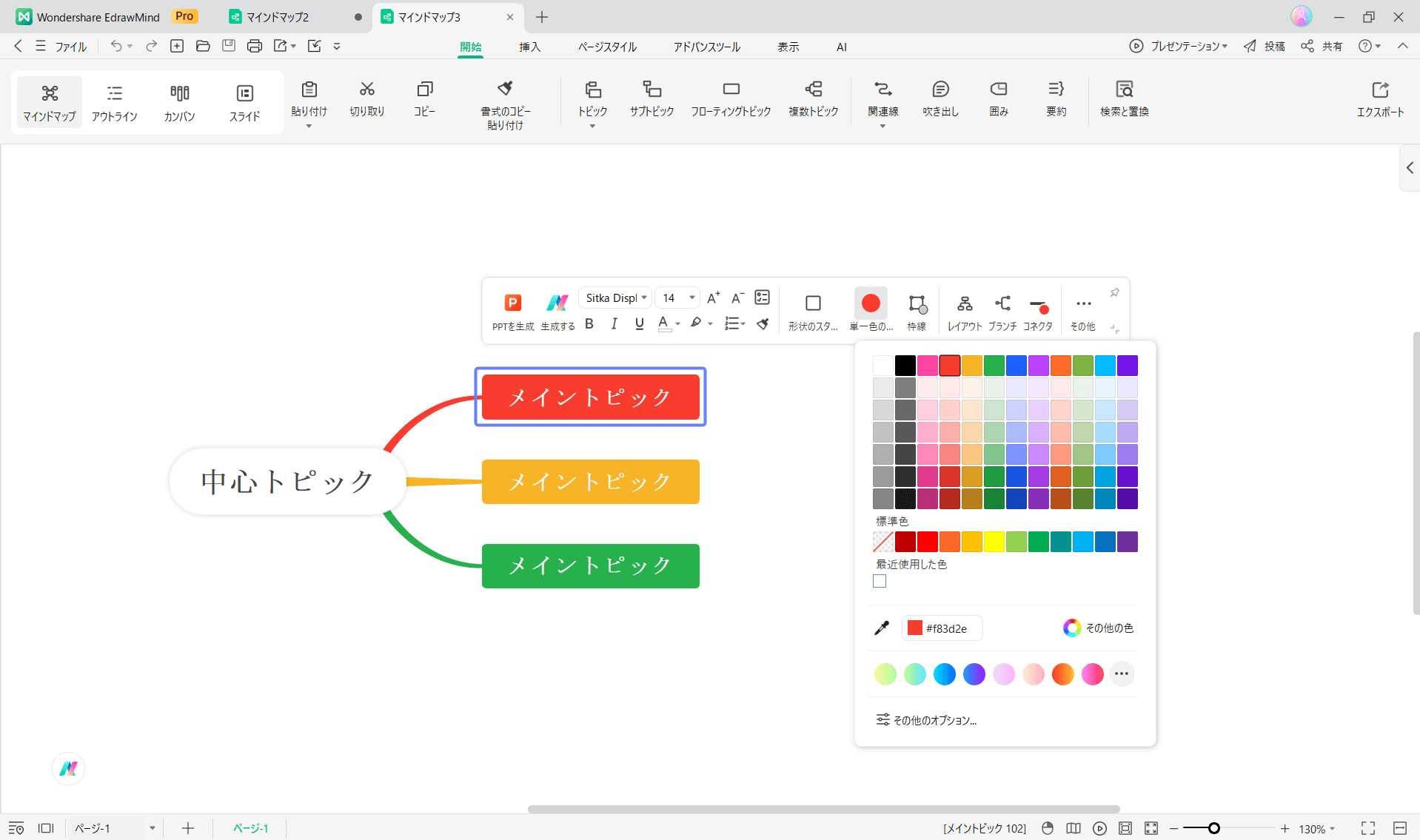The height and width of the screenshot is (840, 1420).
Task: Open Branch (ブランチ) options
Action: [x=1002, y=311]
